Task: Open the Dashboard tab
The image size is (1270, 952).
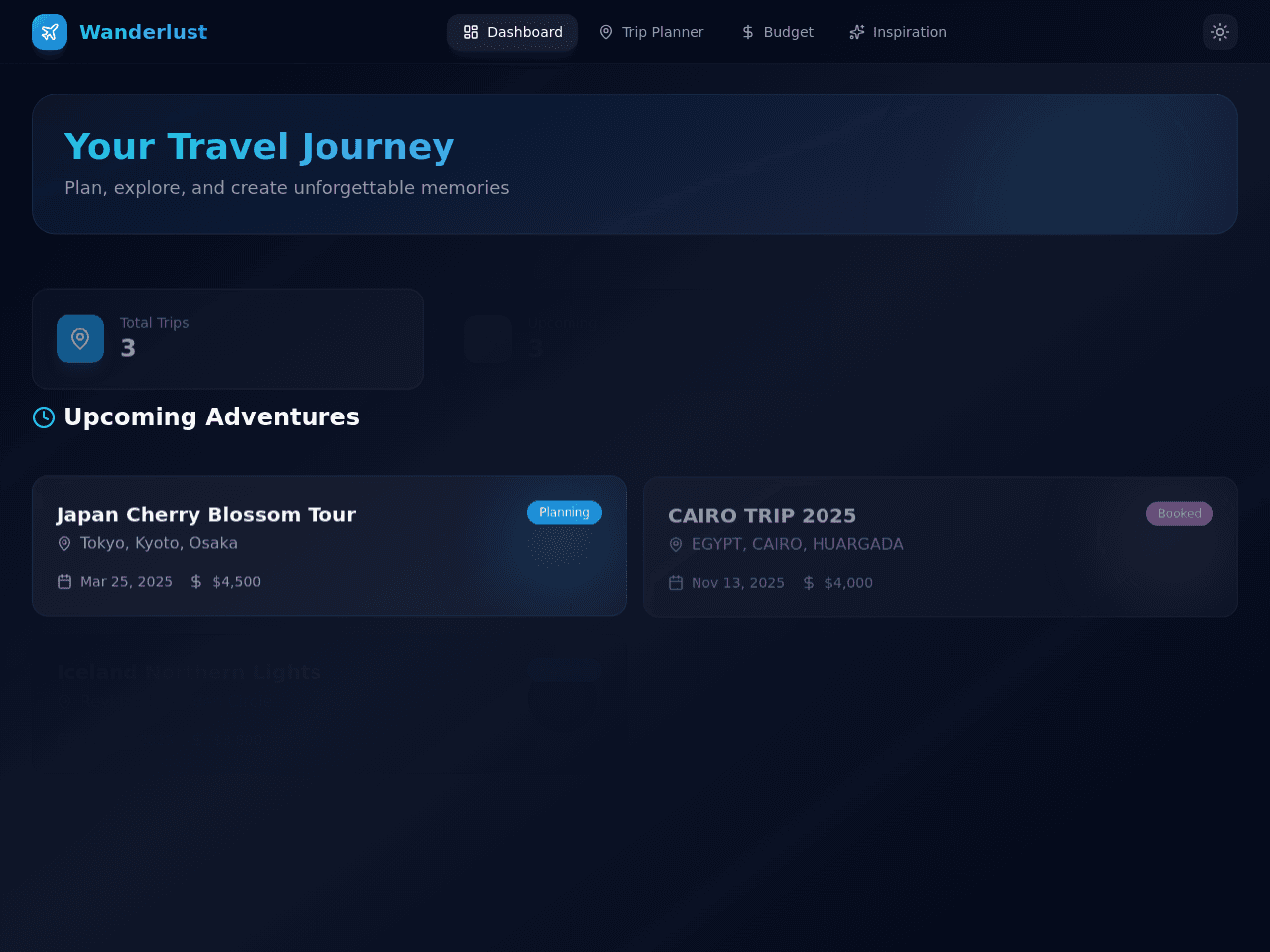Action: [513, 32]
